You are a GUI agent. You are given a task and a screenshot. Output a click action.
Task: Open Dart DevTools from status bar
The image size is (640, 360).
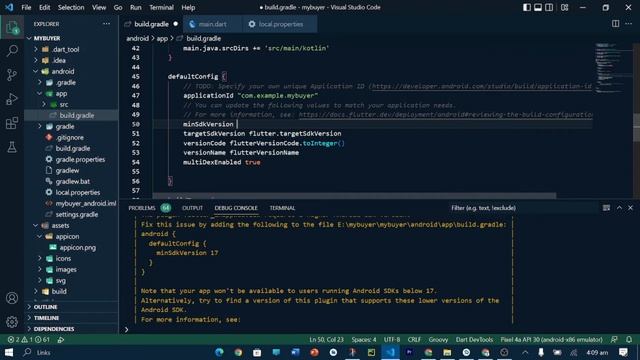(x=474, y=340)
